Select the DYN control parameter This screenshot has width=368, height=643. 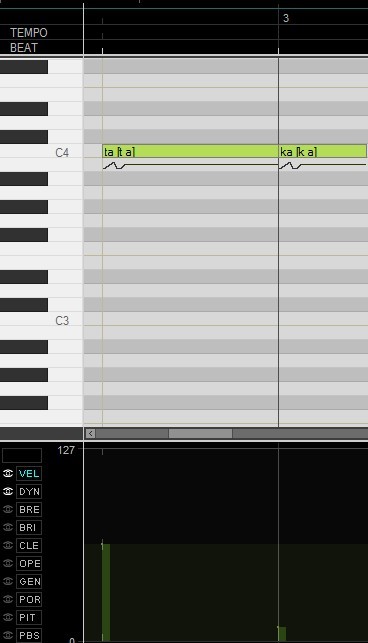click(29, 491)
